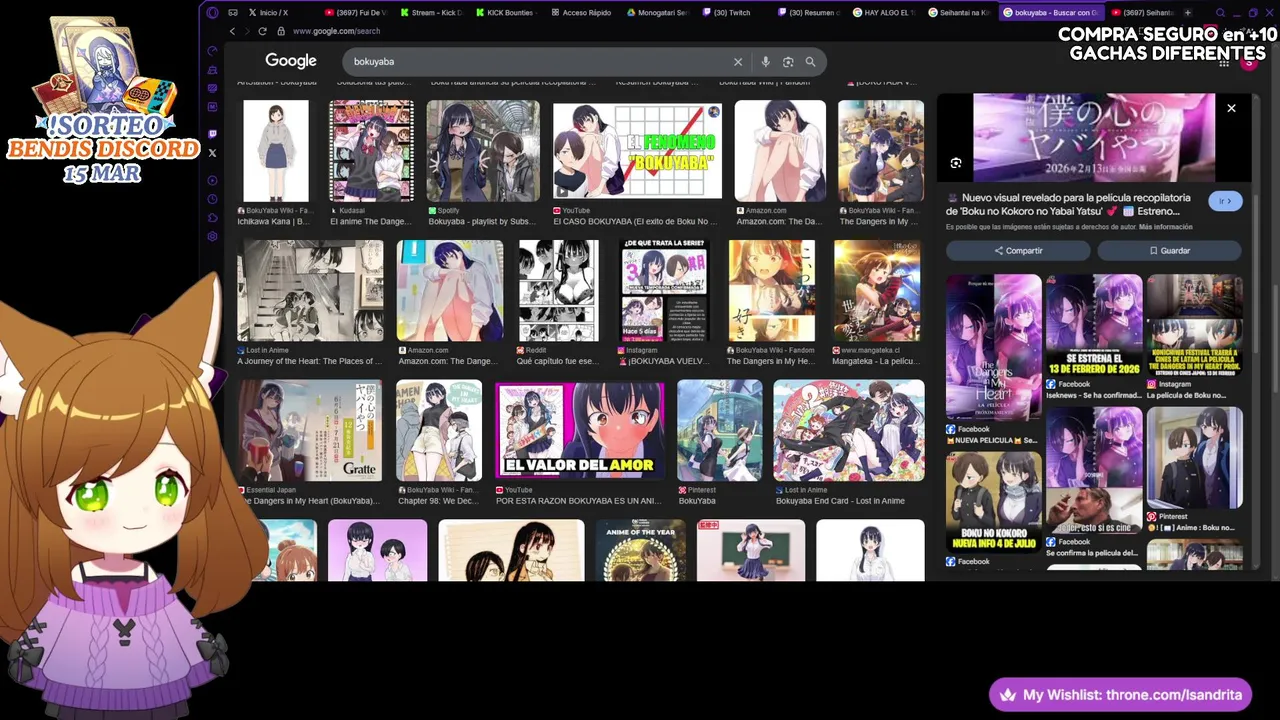Open the large preview image in the side panel

pos(1094,138)
